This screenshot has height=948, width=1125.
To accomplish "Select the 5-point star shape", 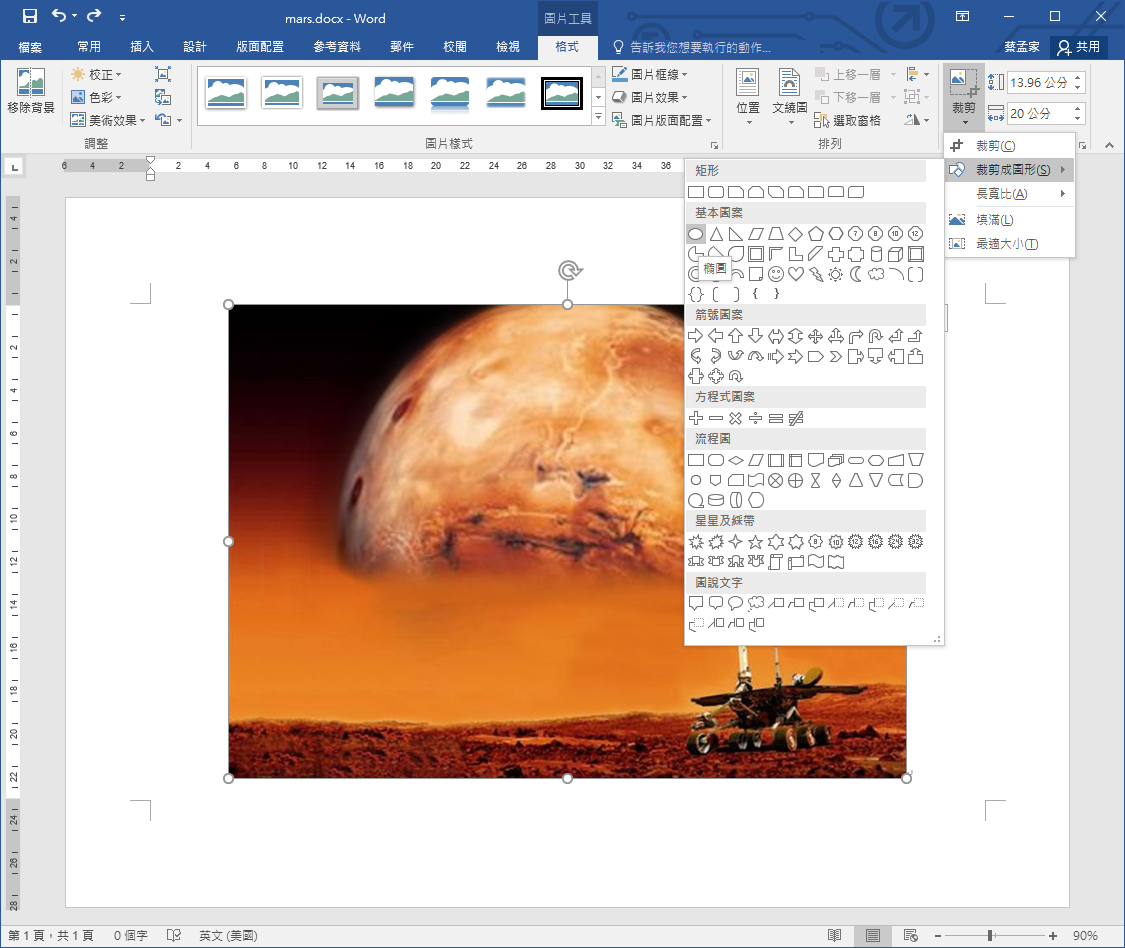I will coord(756,542).
